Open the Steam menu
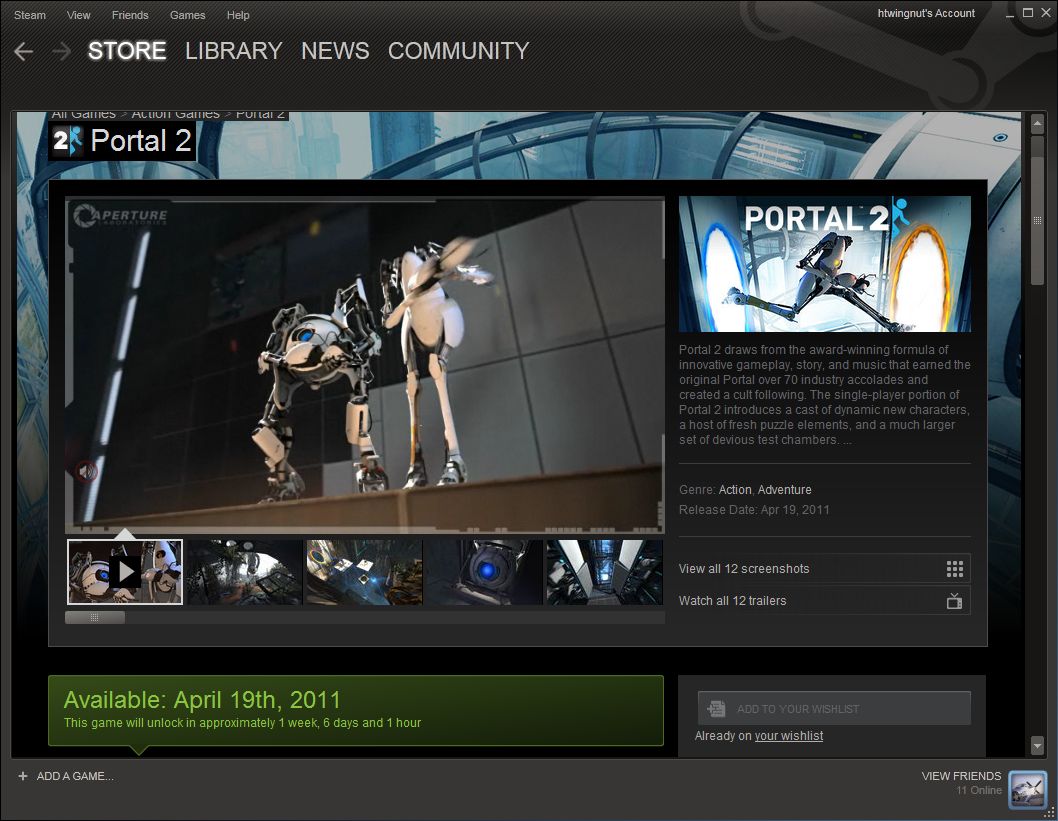The image size is (1058, 821). click(30, 15)
